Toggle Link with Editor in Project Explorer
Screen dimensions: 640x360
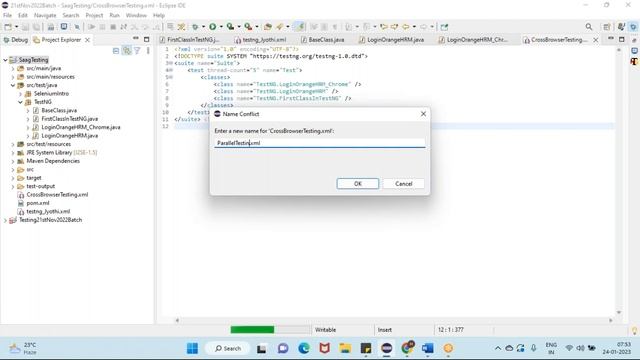point(127,51)
